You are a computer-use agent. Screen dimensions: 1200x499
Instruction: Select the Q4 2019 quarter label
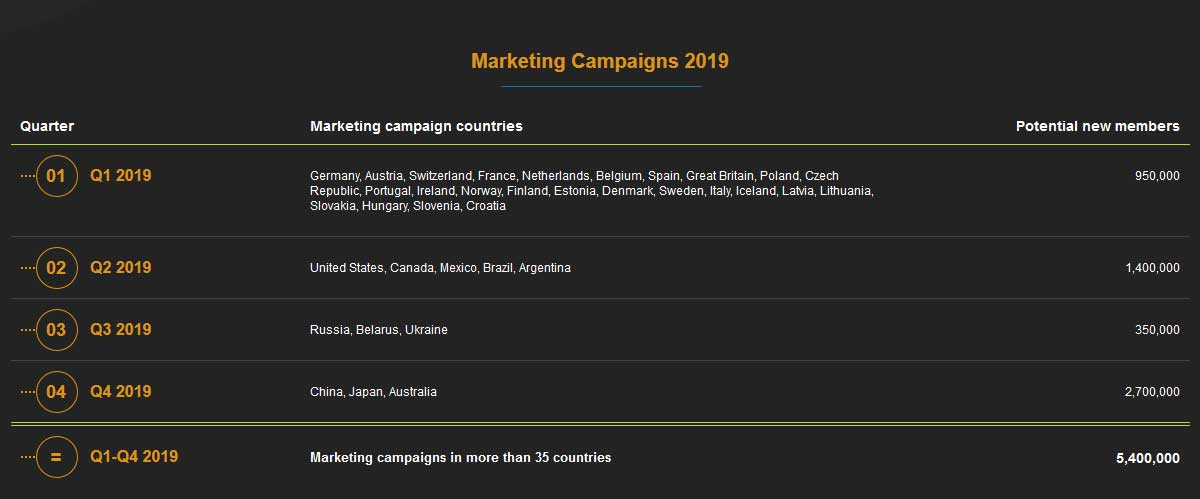pos(120,392)
